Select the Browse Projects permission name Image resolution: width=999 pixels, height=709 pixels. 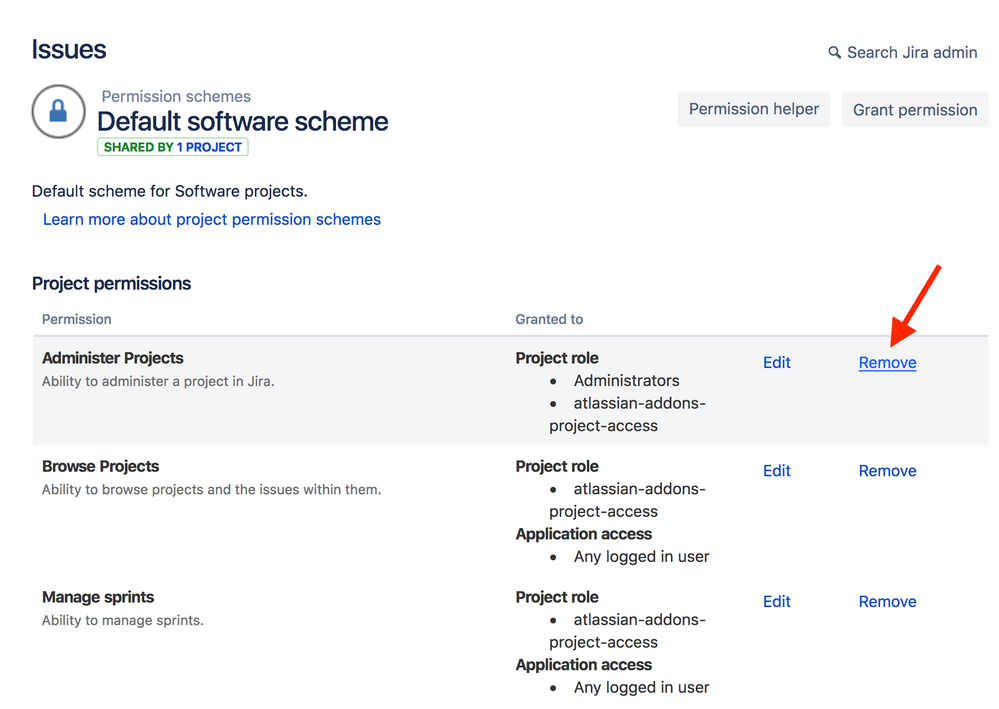point(100,465)
